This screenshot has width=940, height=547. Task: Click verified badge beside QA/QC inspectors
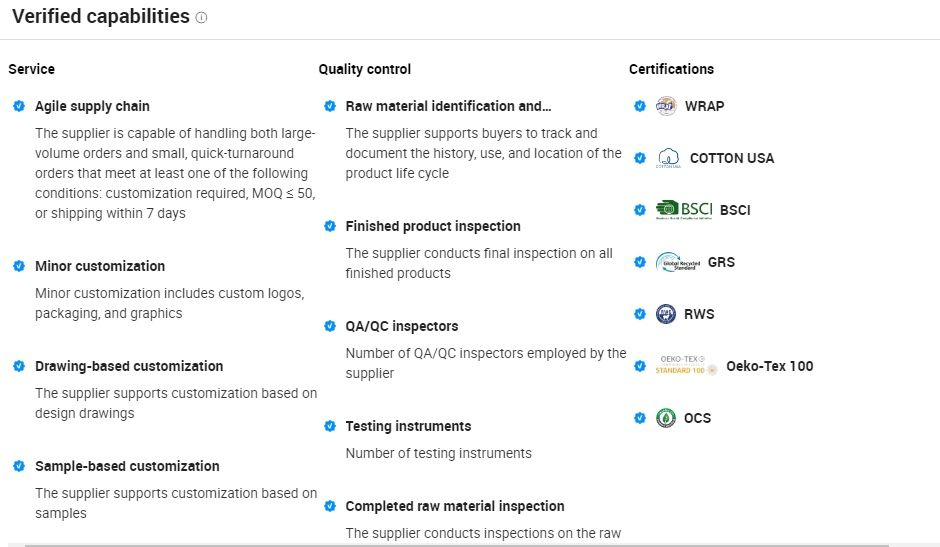click(330, 326)
